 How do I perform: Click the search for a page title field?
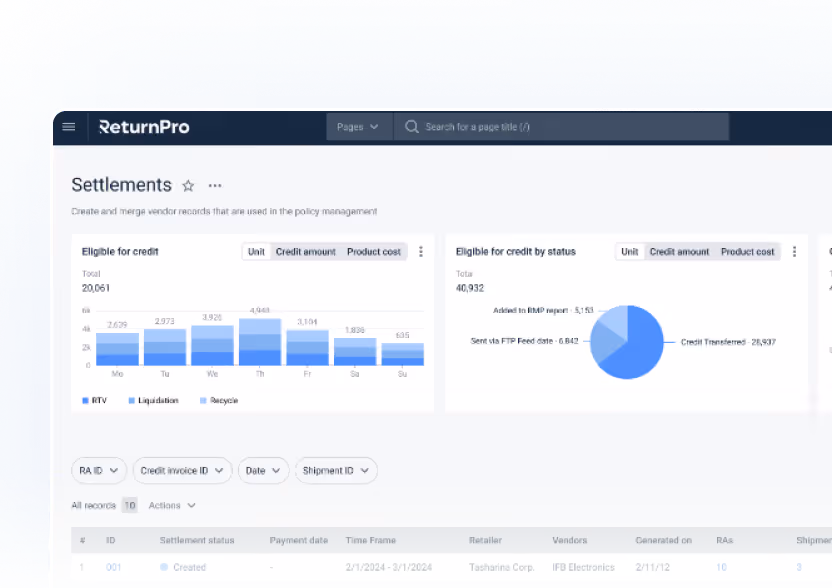point(560,126)
